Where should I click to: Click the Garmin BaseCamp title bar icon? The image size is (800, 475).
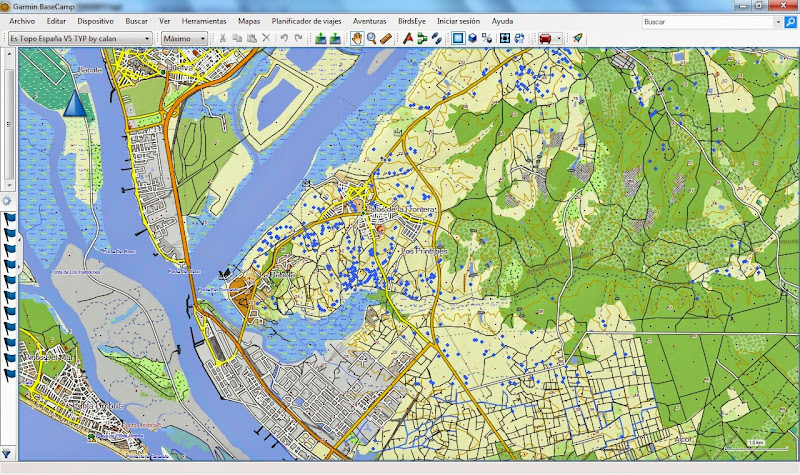(5, 7)
